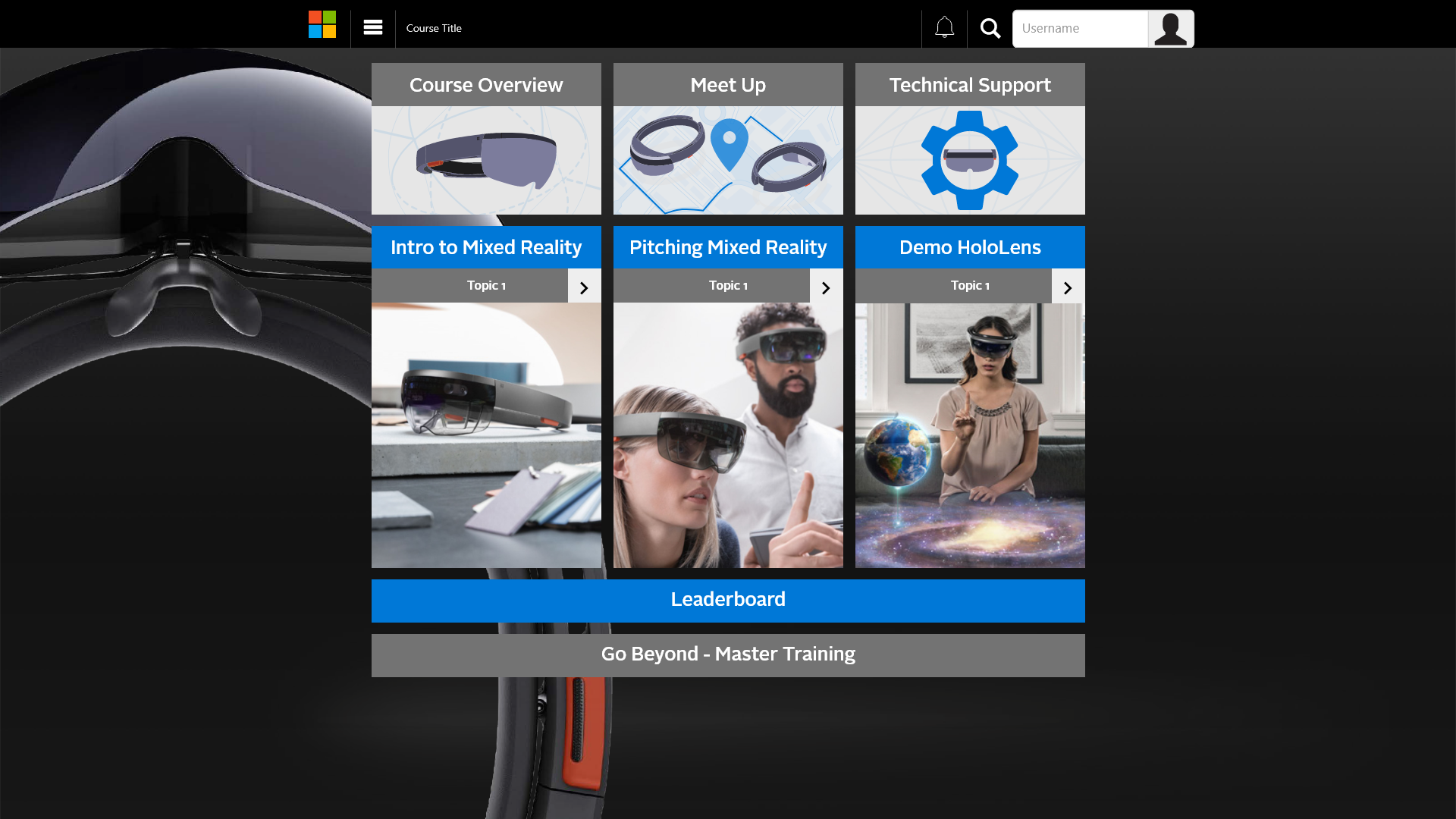The height and width of the screenshot is (819, 1456).
Task: Click the Microsoft logo
Action: coord(322,24)
